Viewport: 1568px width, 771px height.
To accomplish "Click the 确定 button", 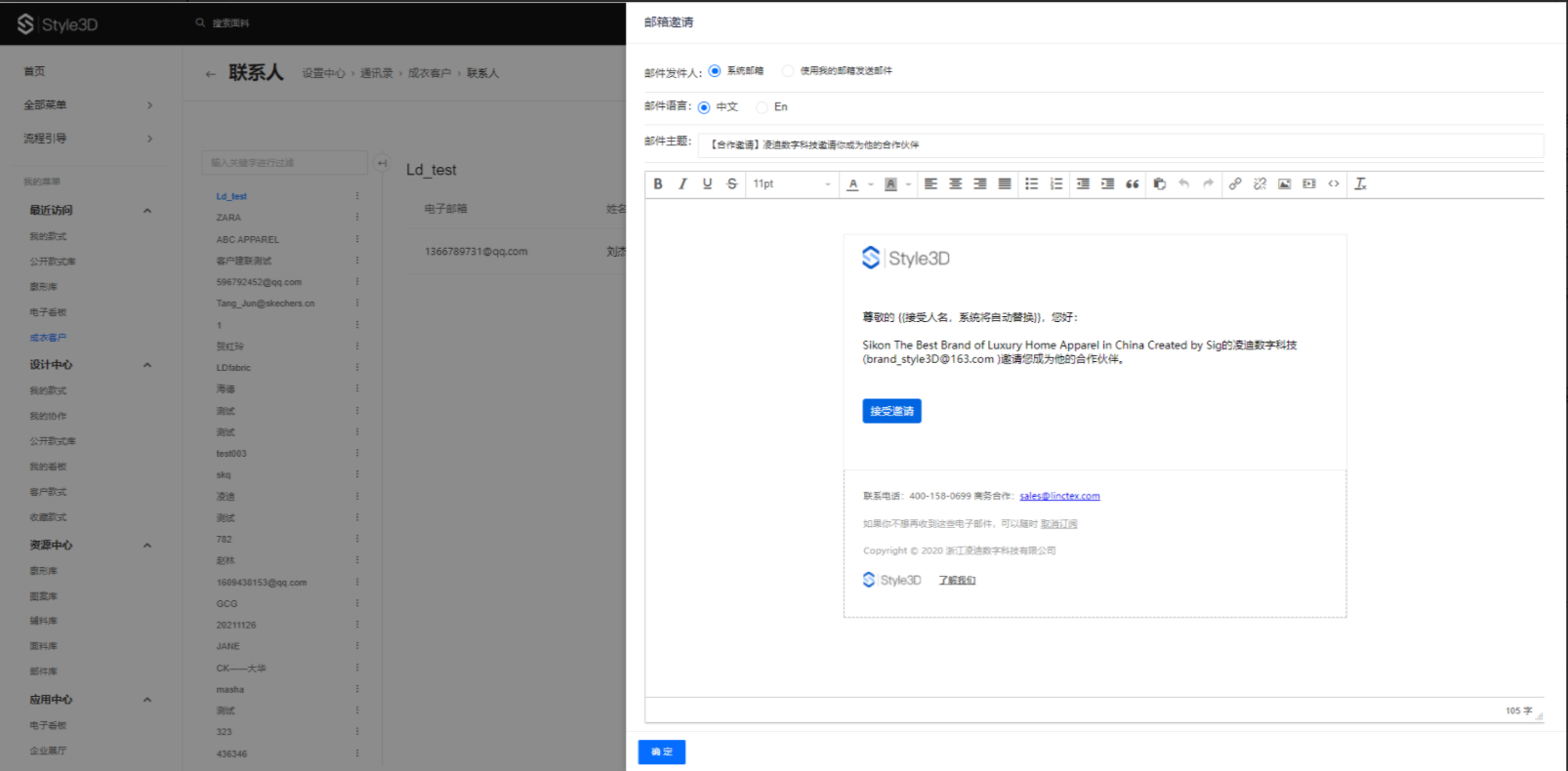I will pos(662,751).
